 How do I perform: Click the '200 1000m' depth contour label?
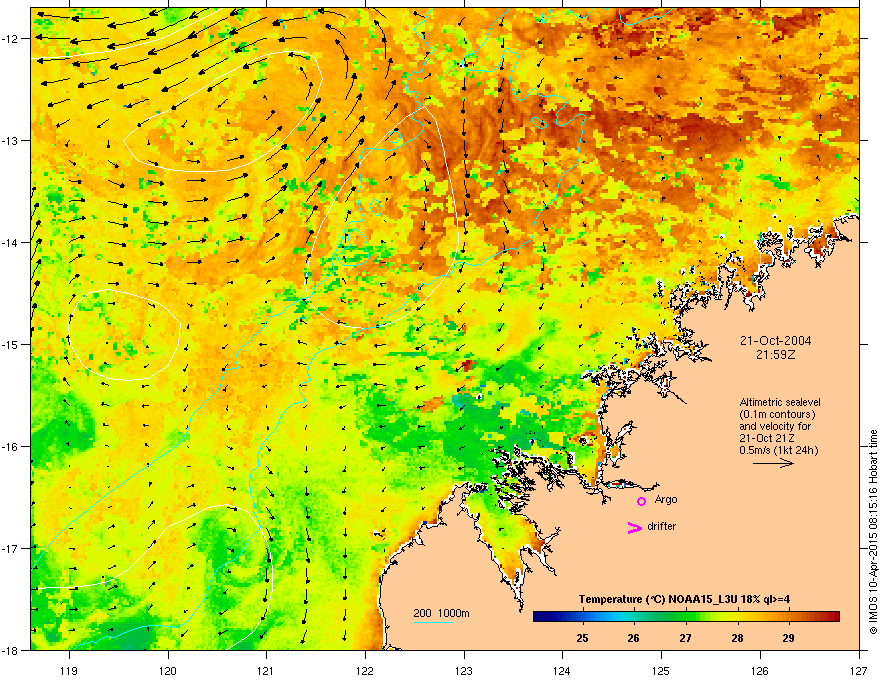click(442, 613)
